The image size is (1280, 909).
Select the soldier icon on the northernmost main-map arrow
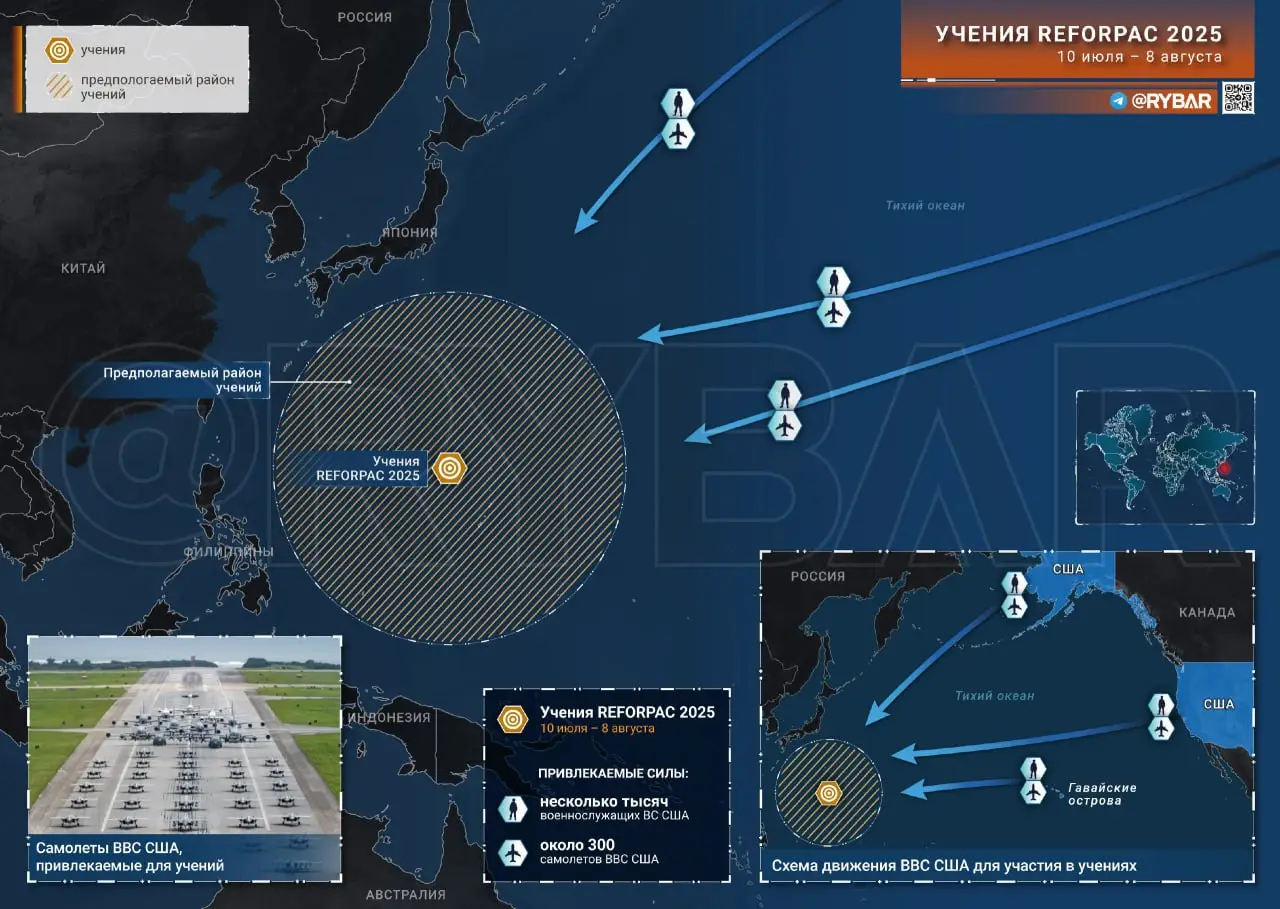coord(678,103)
